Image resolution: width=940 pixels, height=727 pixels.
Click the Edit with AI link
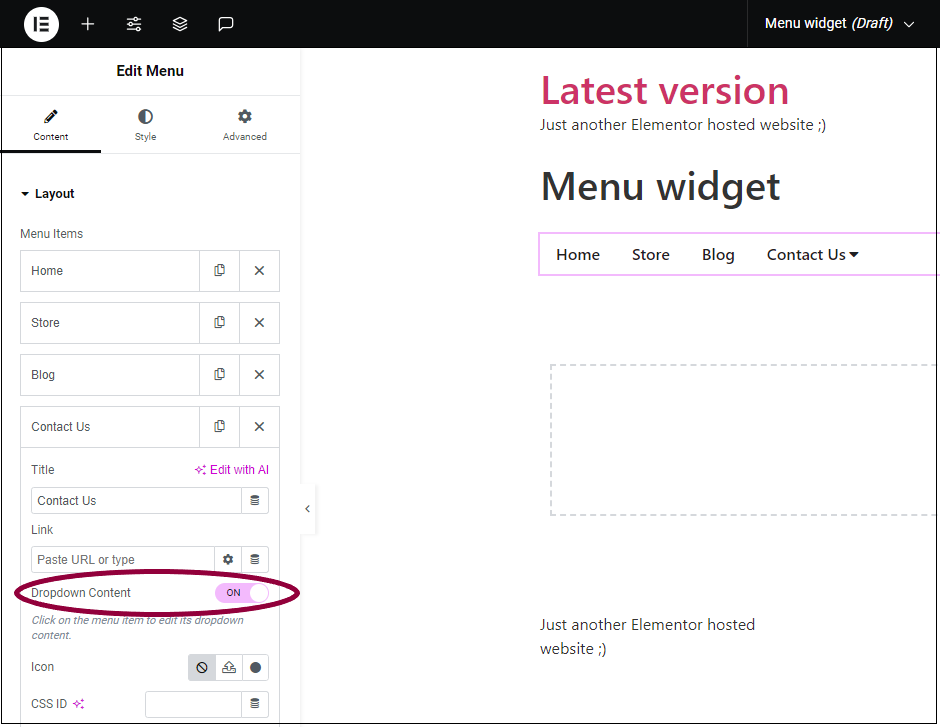click(x=232, y=470)
